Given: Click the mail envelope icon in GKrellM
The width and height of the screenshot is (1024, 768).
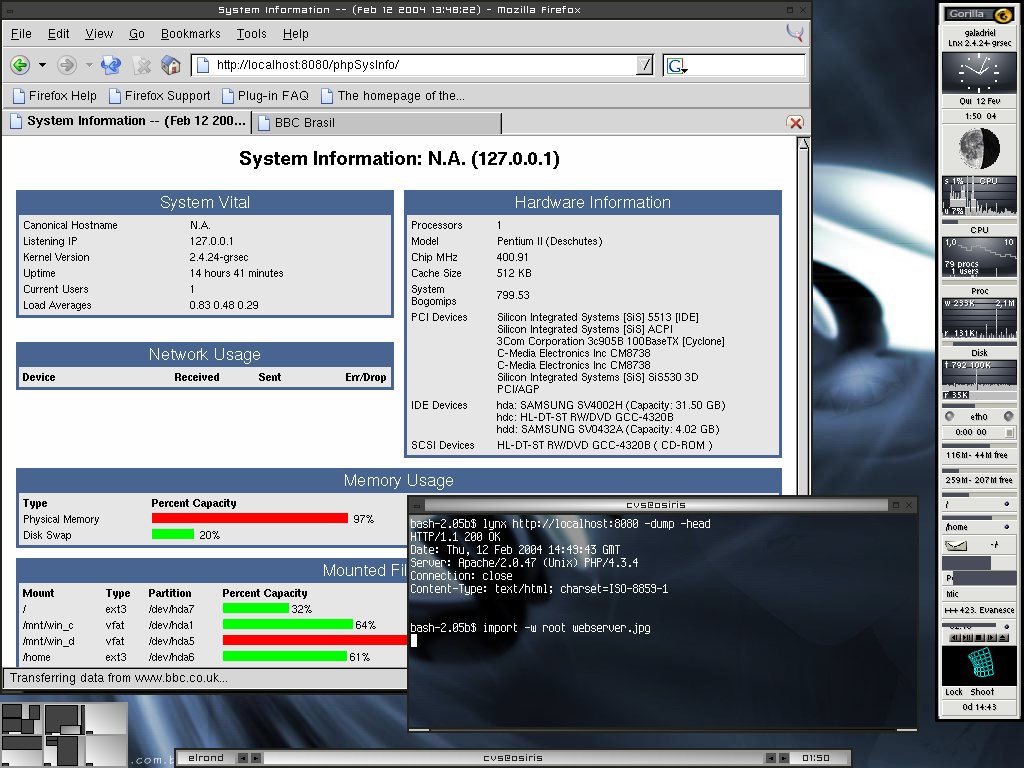Looking at the screenshot, I should tap(955, 545).
